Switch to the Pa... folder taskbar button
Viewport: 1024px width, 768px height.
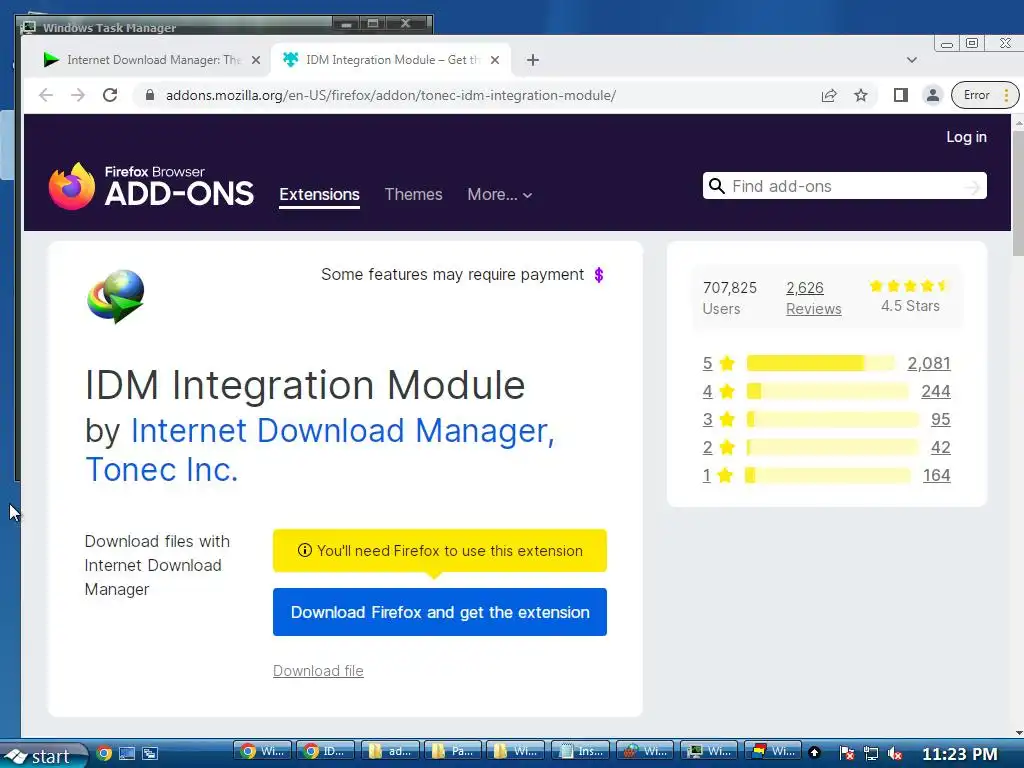(453, 752)
